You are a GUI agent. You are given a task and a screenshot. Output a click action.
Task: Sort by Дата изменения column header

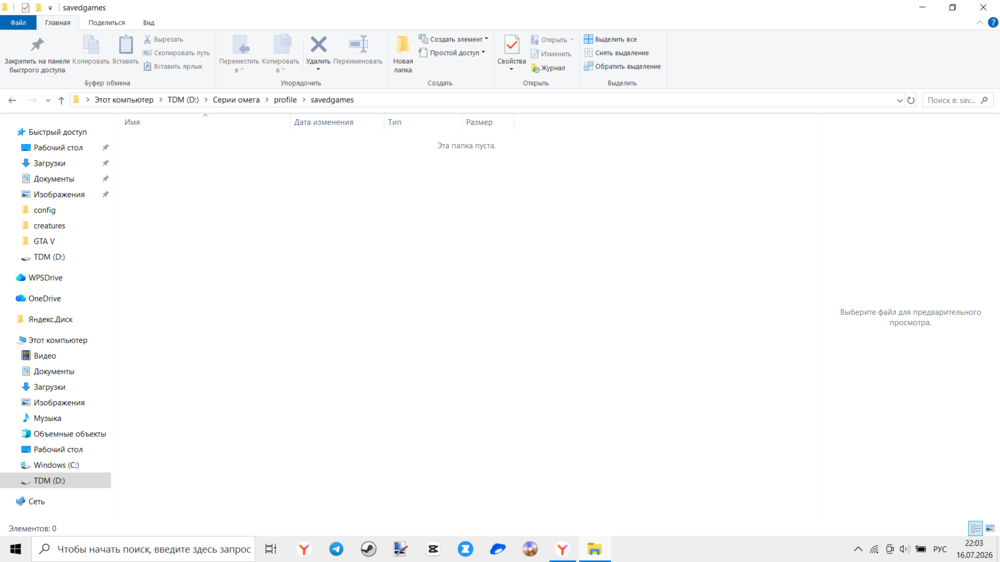coord(323,122)
